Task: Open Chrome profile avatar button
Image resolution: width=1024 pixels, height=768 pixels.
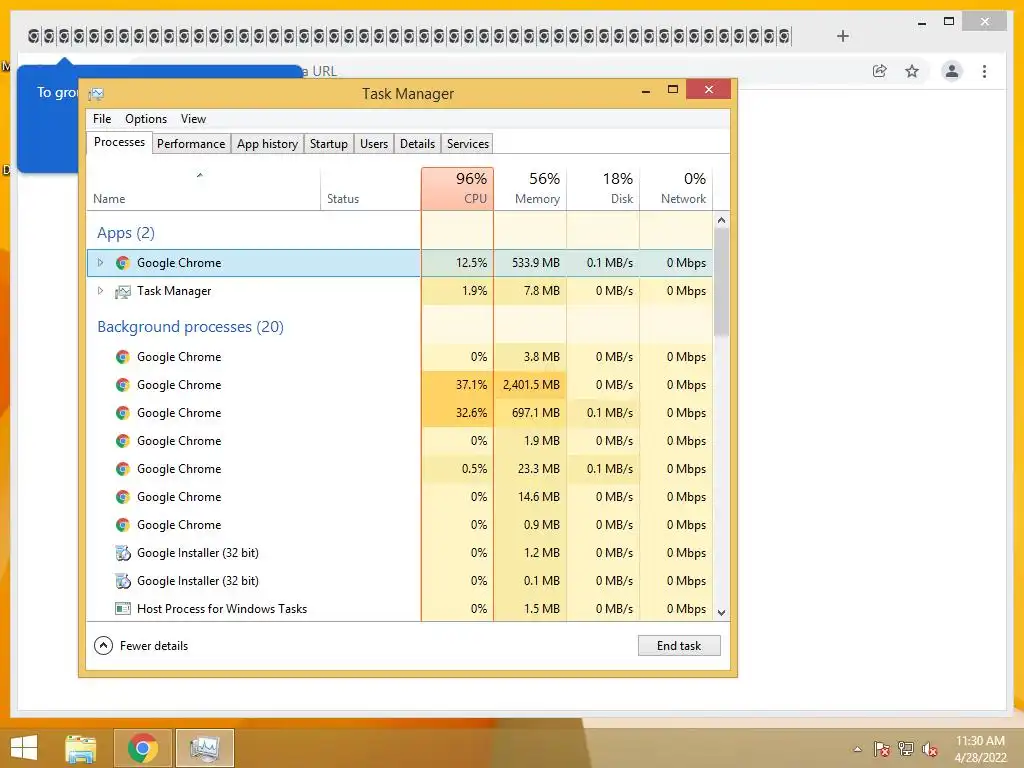Action: pos(952,71)
